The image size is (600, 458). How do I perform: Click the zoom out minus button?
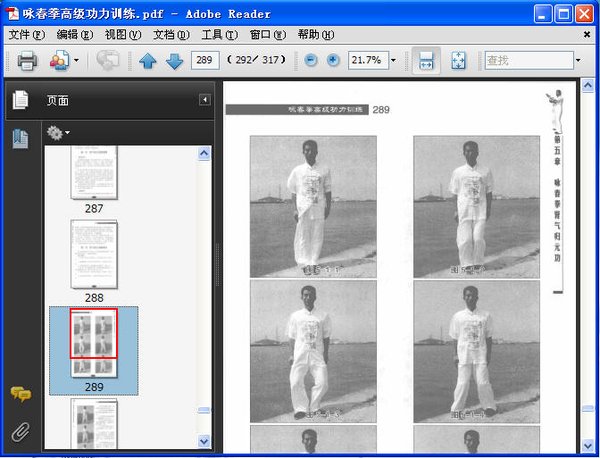tap(310, 61)
